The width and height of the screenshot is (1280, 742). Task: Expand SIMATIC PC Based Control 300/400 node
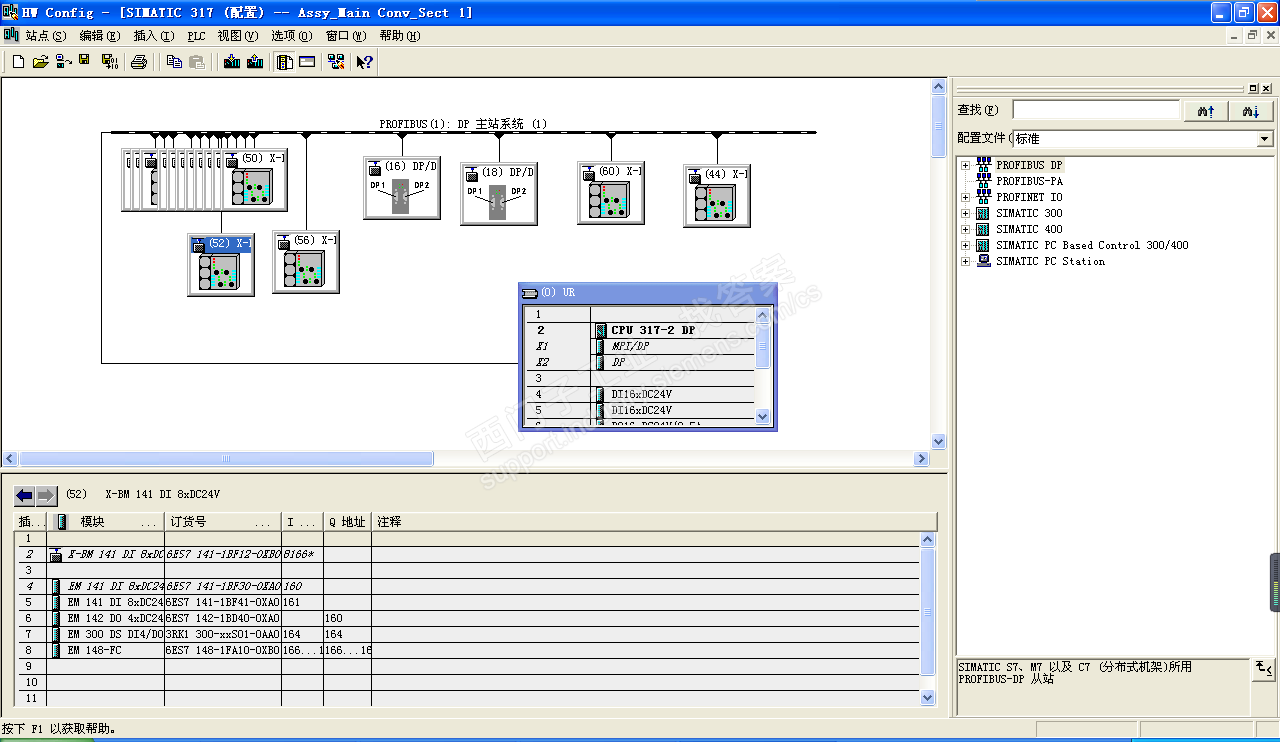(x=965, y=245)
